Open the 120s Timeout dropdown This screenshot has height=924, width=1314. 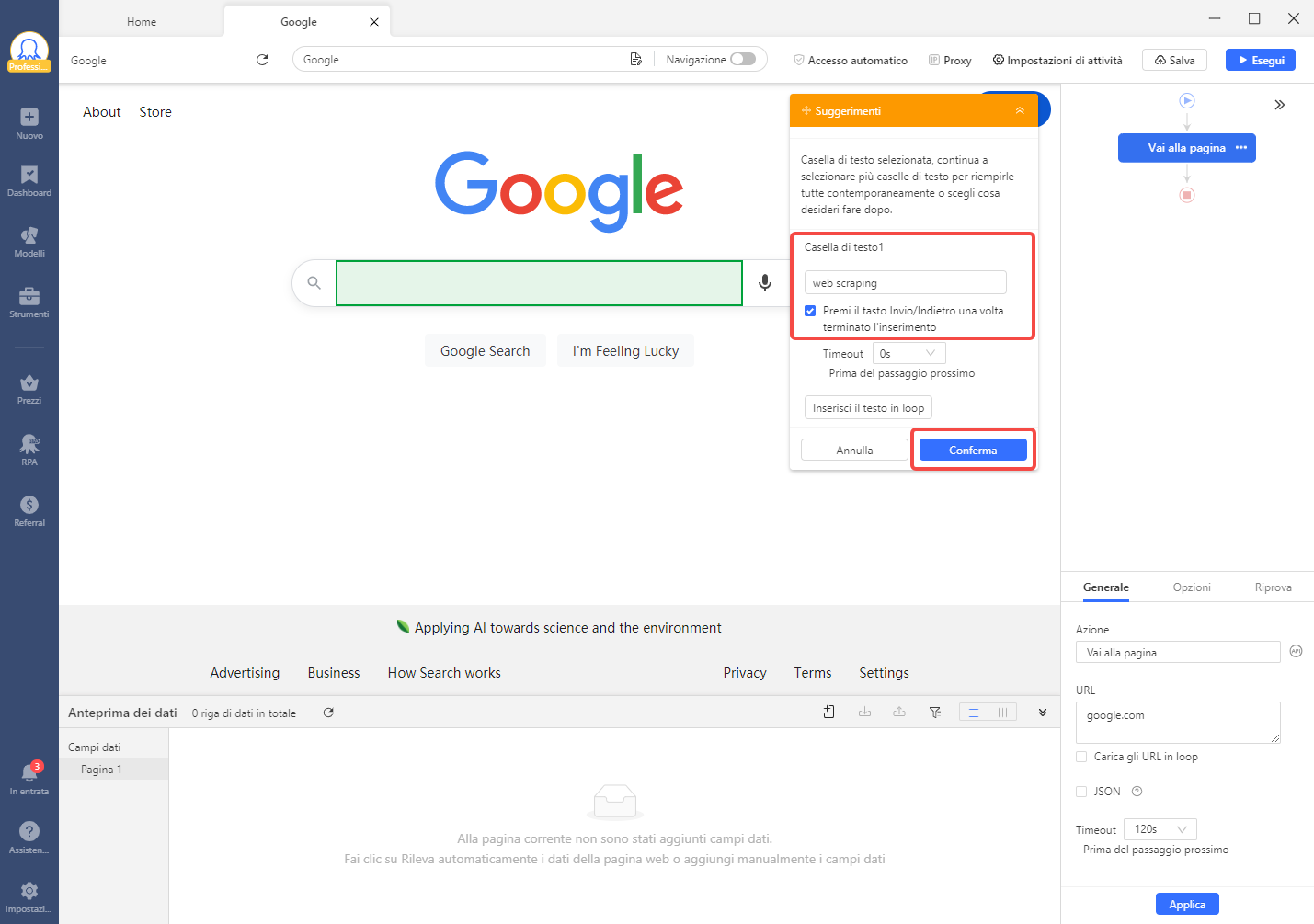[x=1160, y=829]
